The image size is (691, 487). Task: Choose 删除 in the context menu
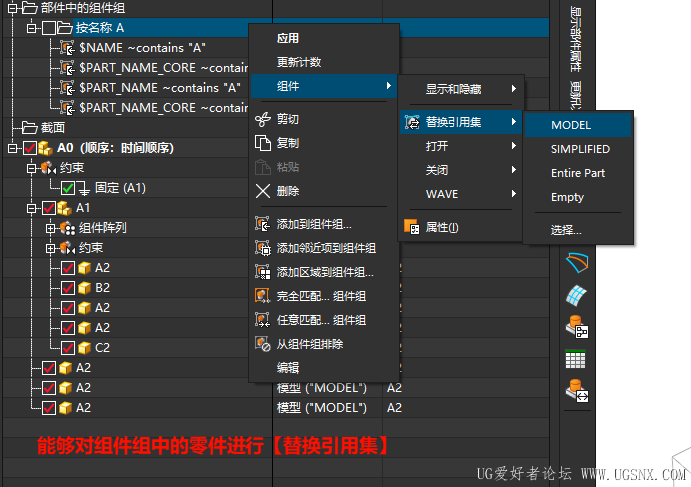[x=324, y=191]
